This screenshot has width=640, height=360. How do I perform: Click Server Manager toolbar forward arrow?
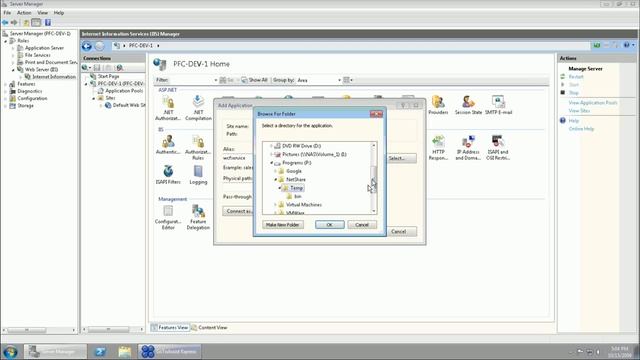point(14,22)
